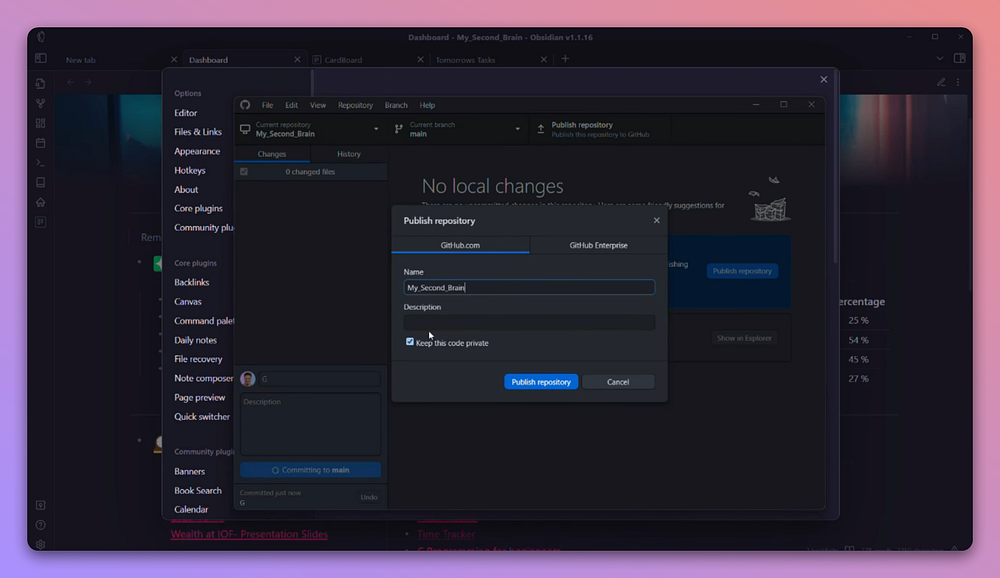
Task: Click the calendar icon in Obsidian ribbon
Action: coord(41,143)
